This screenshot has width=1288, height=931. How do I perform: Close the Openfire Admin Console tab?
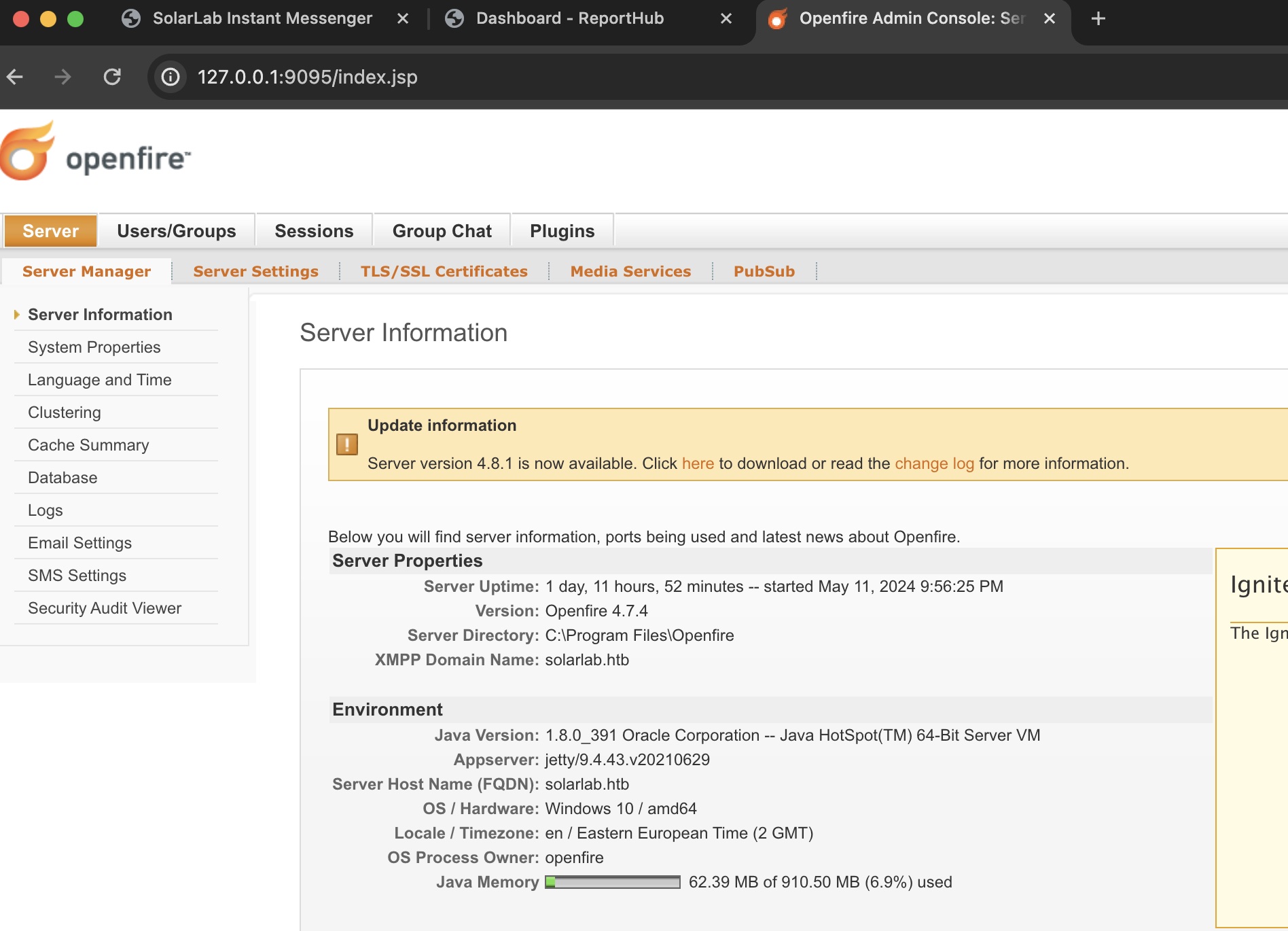click(x=1050, y=18)
